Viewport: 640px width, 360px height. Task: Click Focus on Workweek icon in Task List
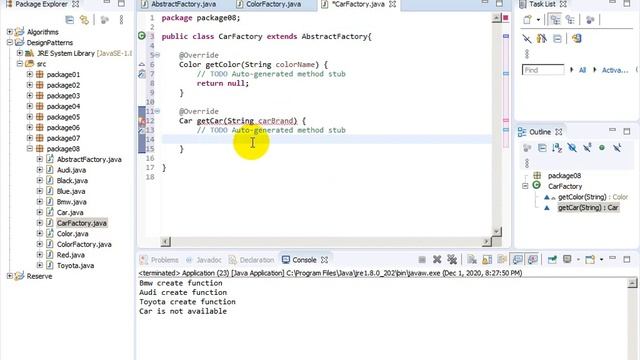590,20
